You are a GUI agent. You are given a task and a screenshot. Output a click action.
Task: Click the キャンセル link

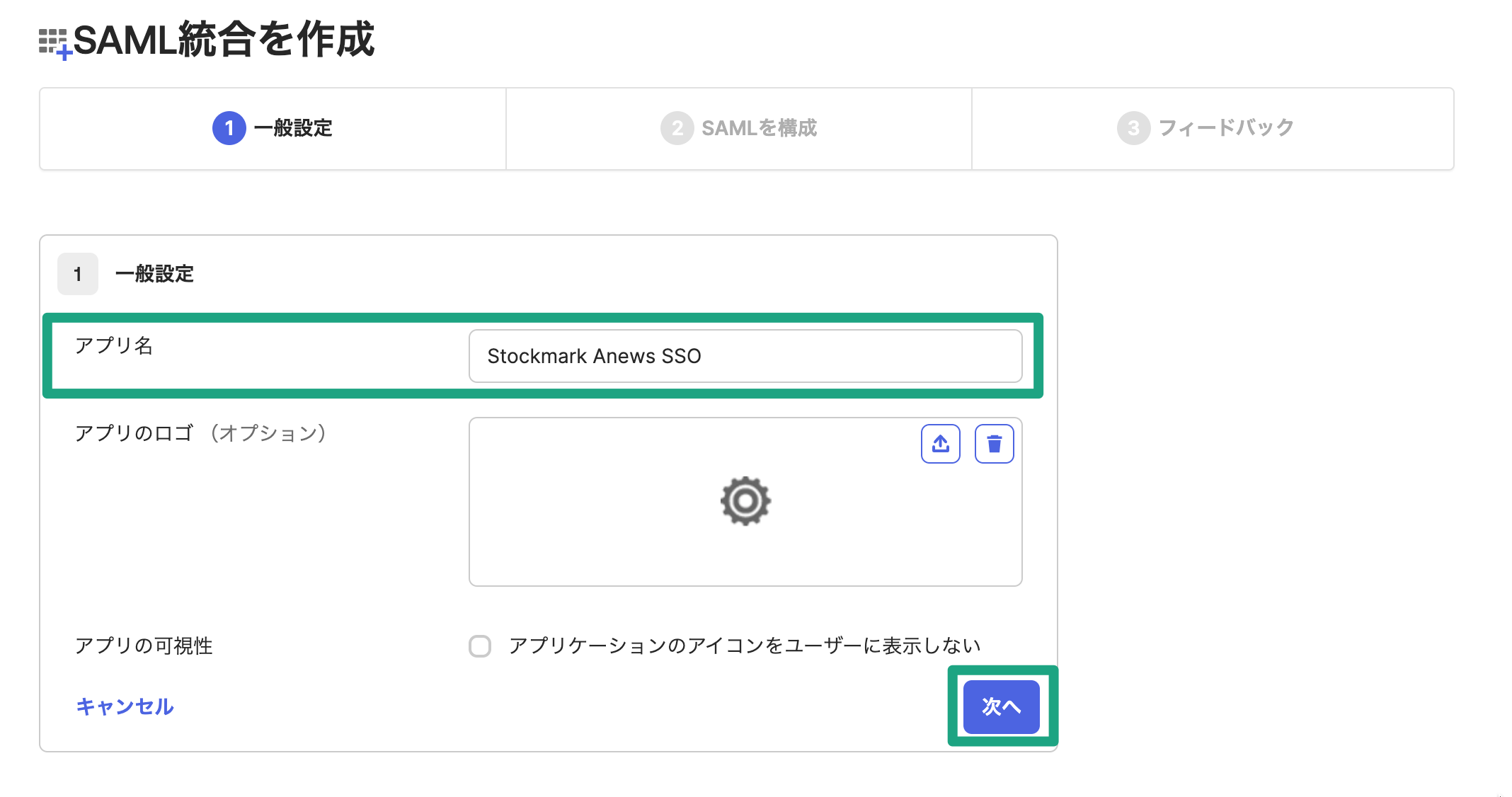[x=125, y=706]
